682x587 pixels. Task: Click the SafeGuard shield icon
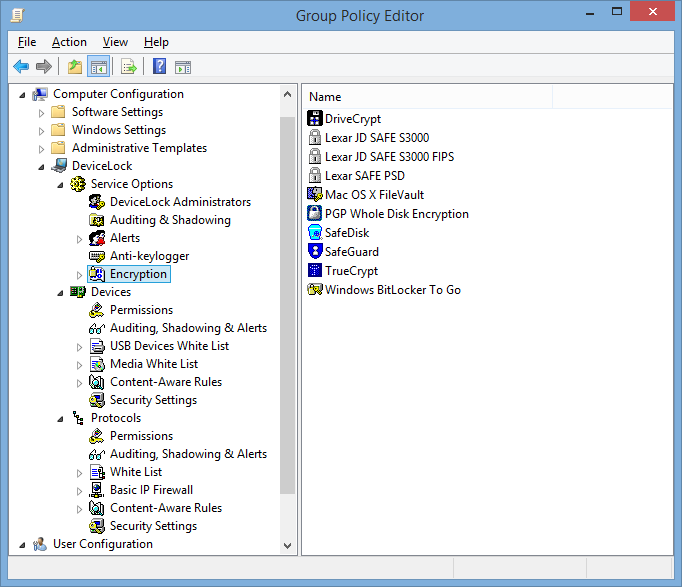point(314,251)
